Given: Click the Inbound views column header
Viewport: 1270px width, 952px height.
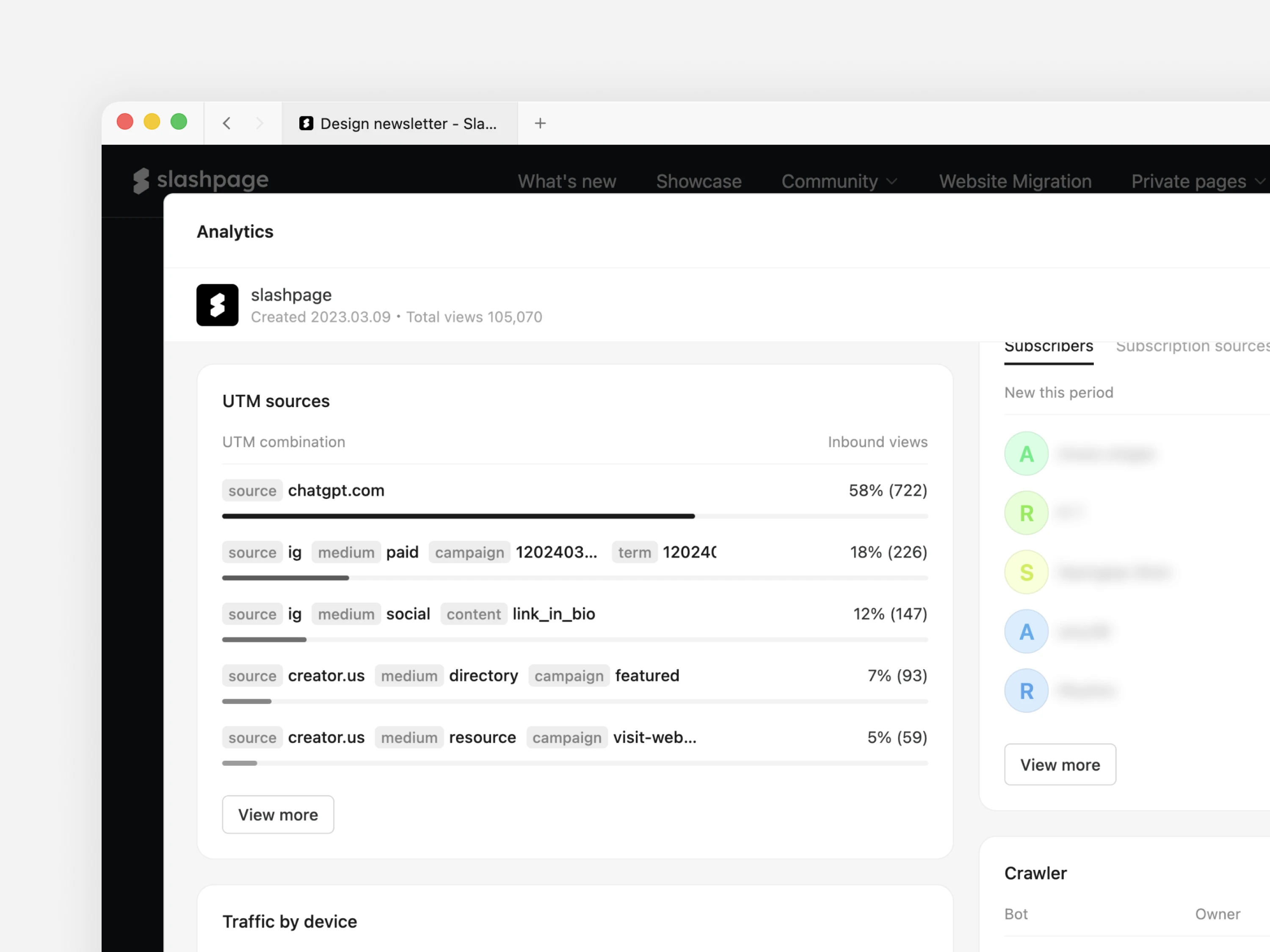Looking at the screenshot, I should point(877,442).
